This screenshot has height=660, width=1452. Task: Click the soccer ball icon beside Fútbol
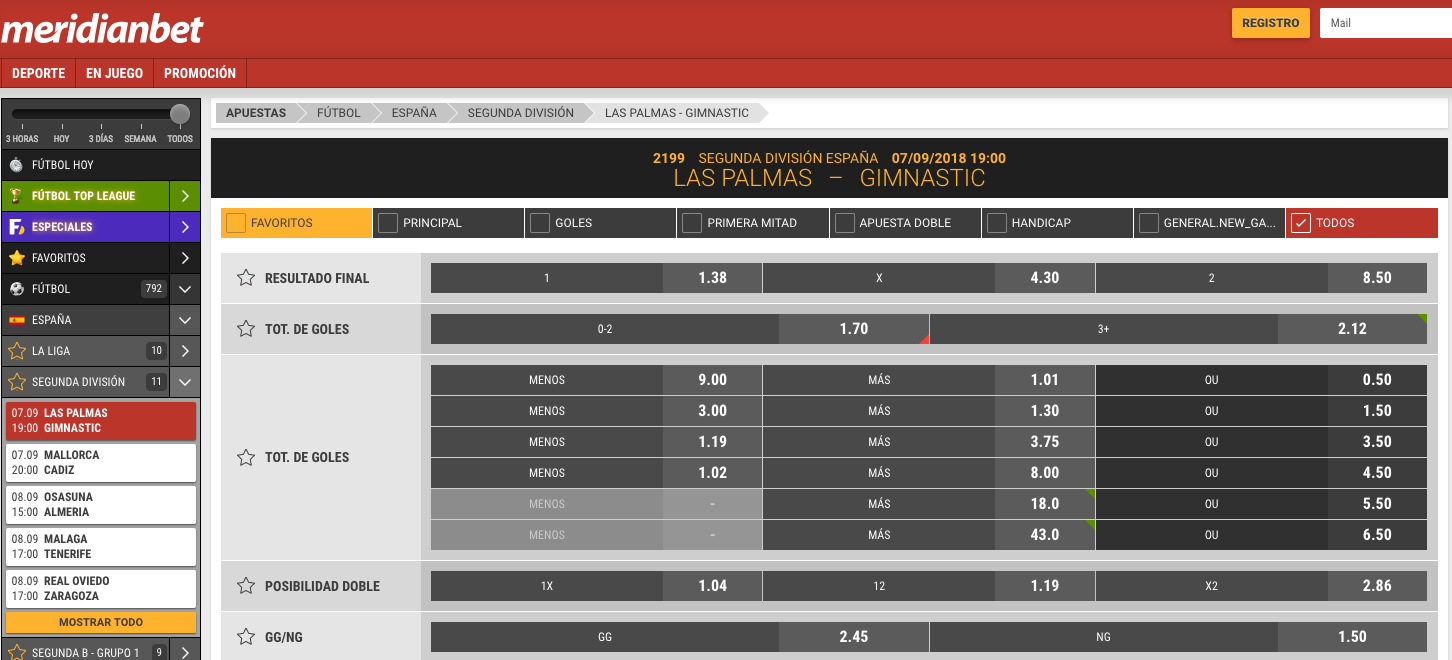pos(16,289)
